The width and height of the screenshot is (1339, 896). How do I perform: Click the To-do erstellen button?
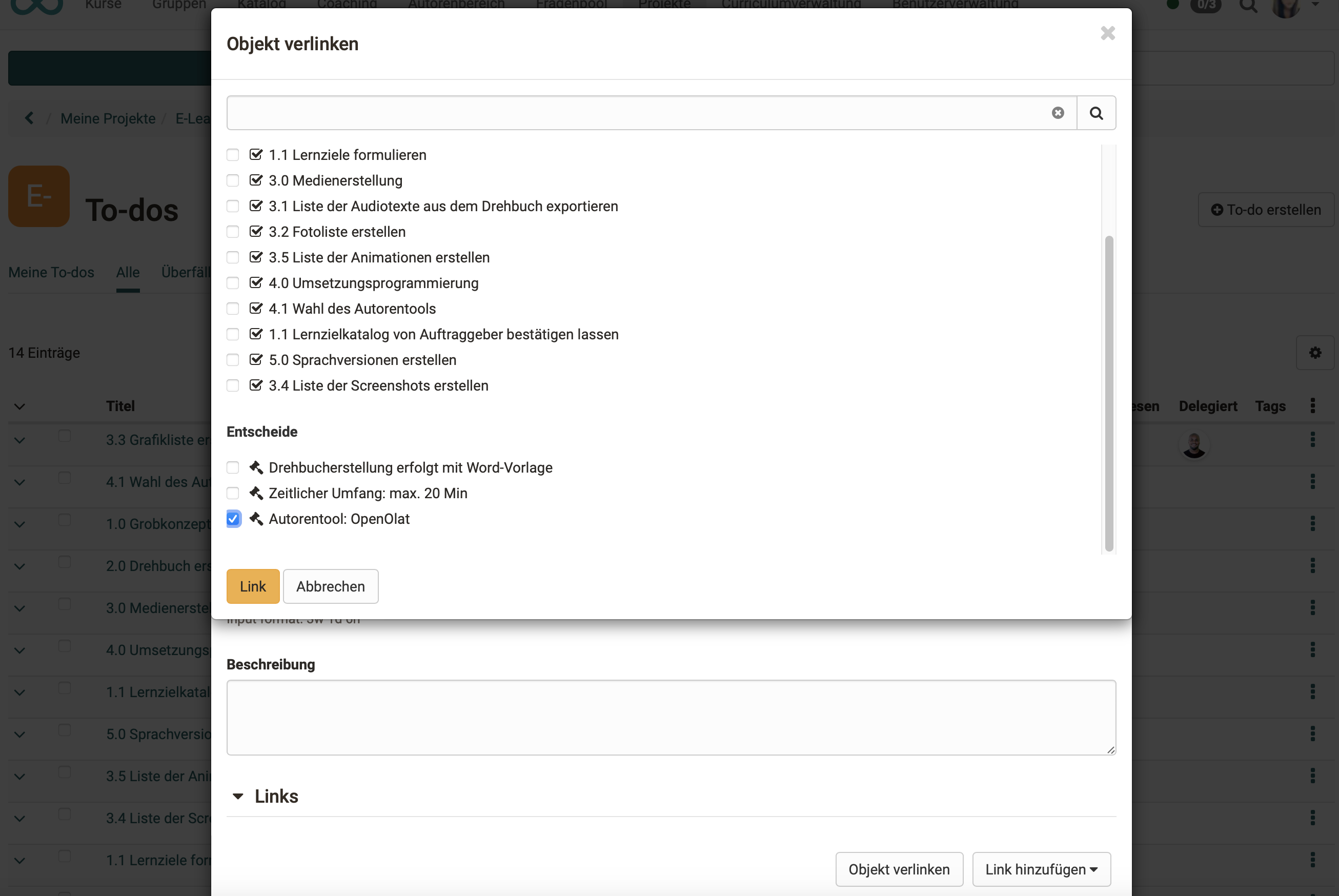point(1266,210)
